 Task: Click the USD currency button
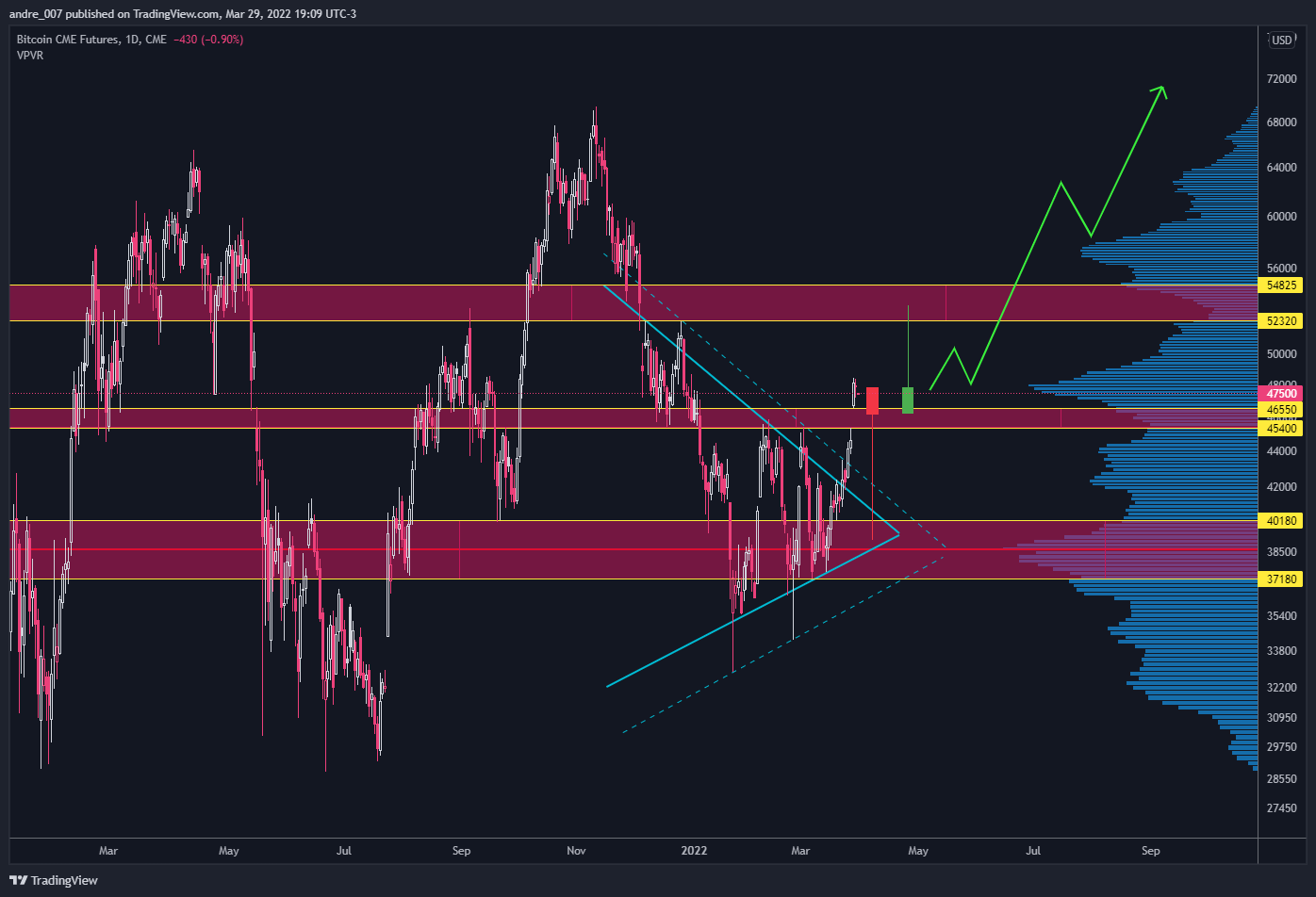point(1282,40)
